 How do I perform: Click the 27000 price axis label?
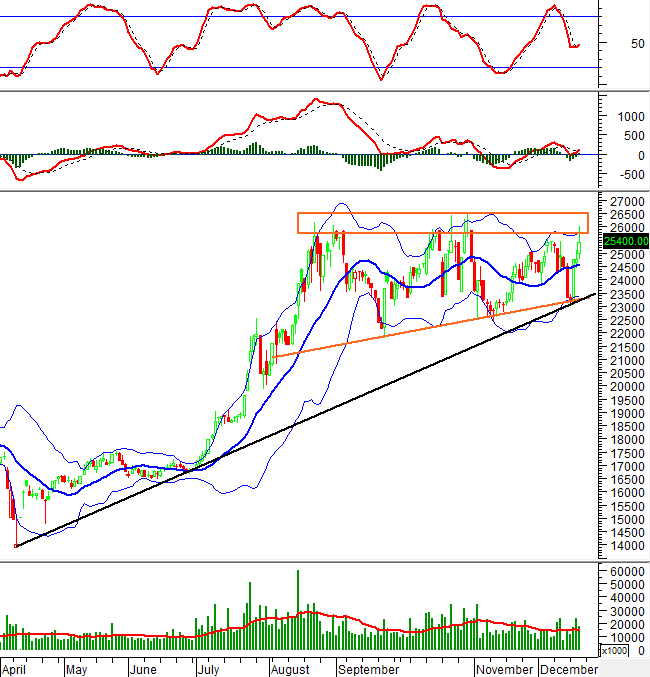624,201
